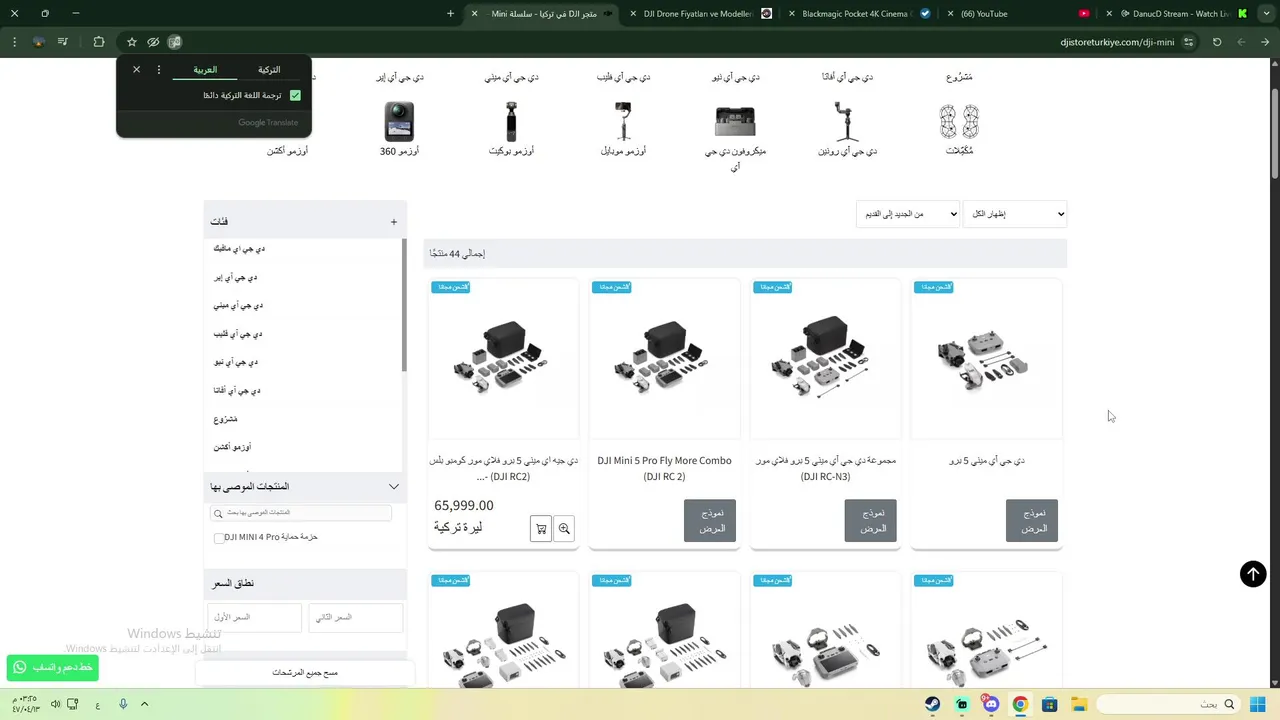The image size is (1280, 720).
Task: Open the DJI RC-N3 combo product thumbnail
Action: click(825, 358)
